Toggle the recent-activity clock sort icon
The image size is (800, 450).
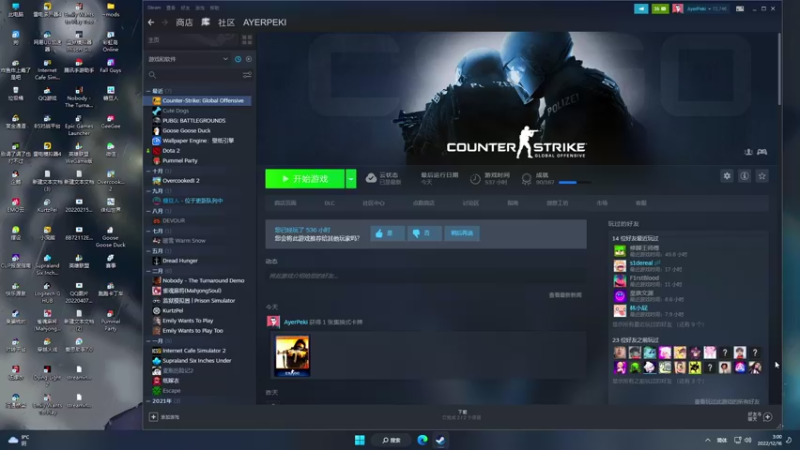point(238,59)
